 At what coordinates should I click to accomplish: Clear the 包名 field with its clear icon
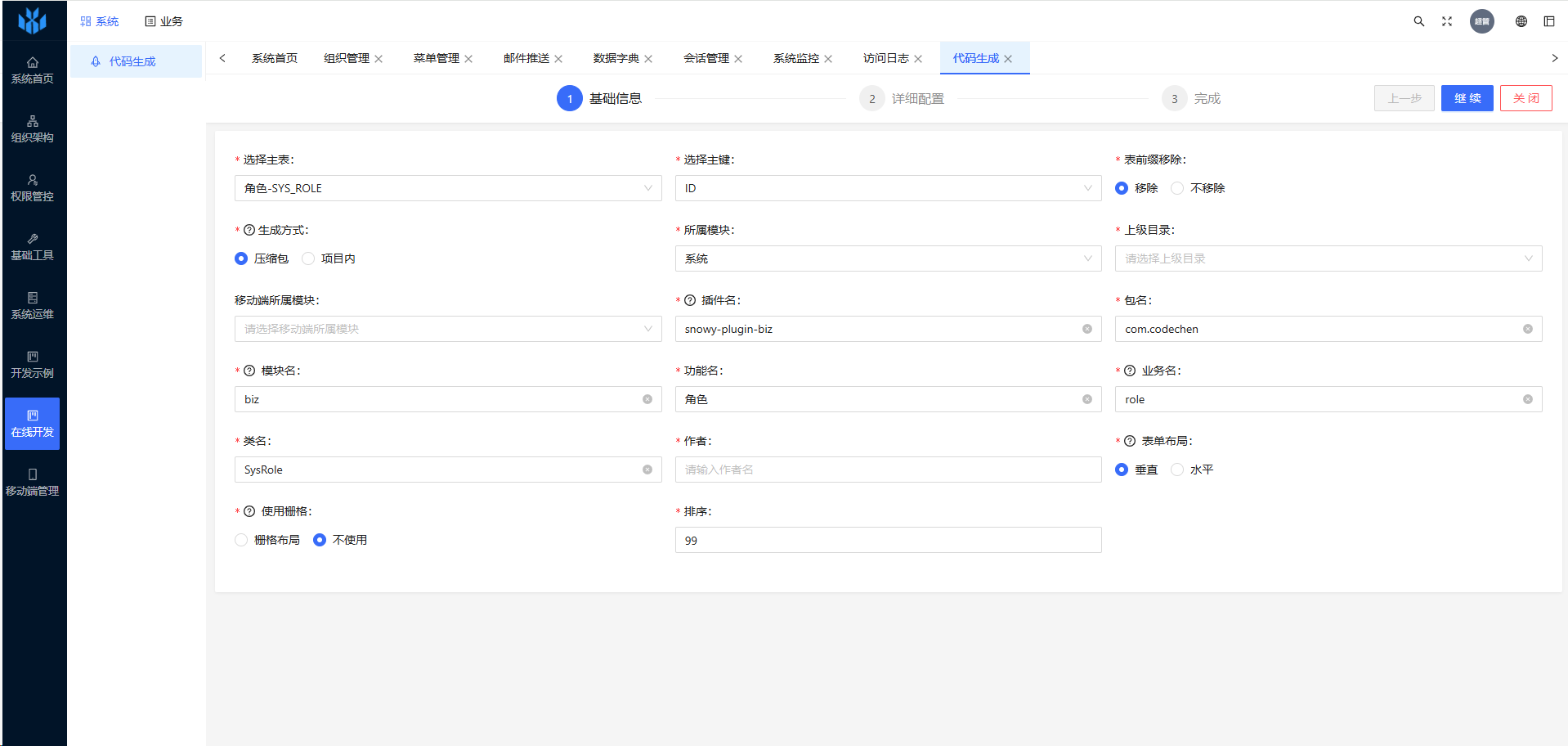[x=1528, y=329]
